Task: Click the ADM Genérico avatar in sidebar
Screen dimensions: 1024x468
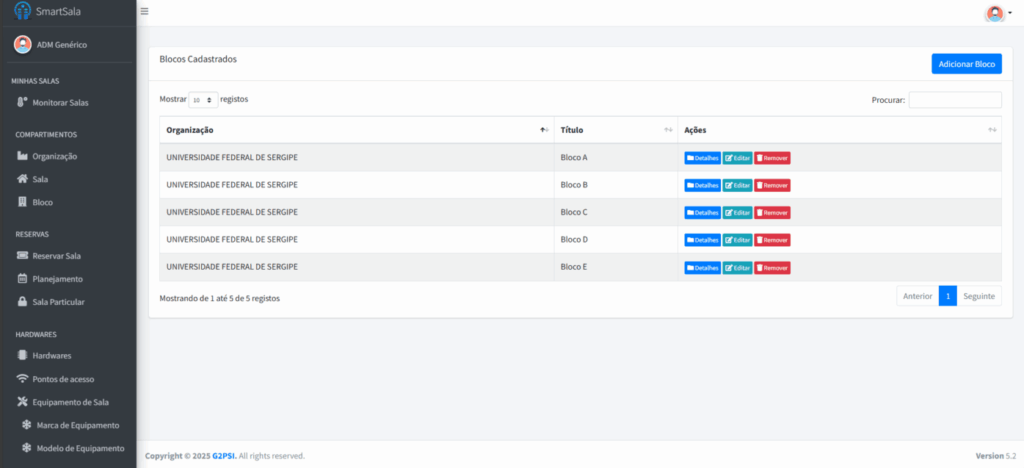Action: point(22,44)
